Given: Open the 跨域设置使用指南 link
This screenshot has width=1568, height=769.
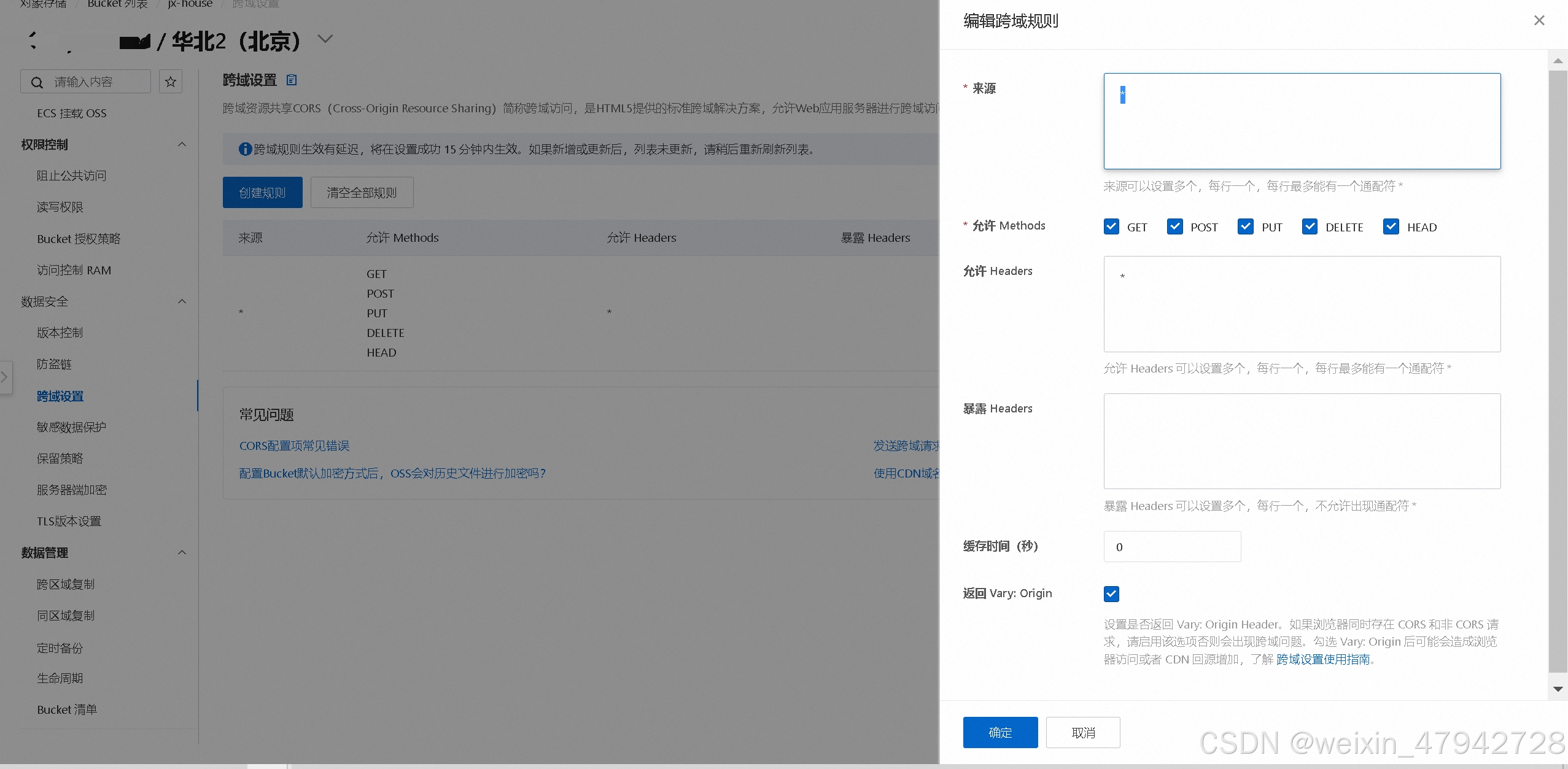Looking at the screenshot, I should click(1323, 659).
